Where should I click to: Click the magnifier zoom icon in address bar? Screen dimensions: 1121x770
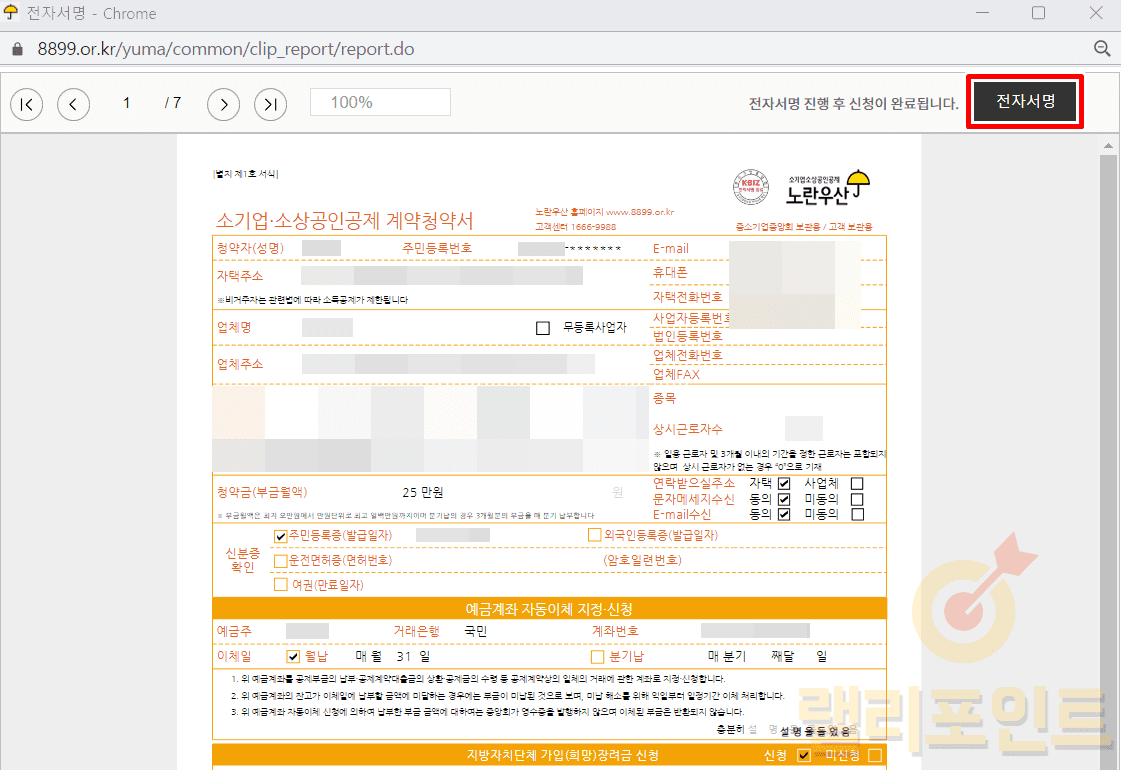click(x=1102, y=49)
